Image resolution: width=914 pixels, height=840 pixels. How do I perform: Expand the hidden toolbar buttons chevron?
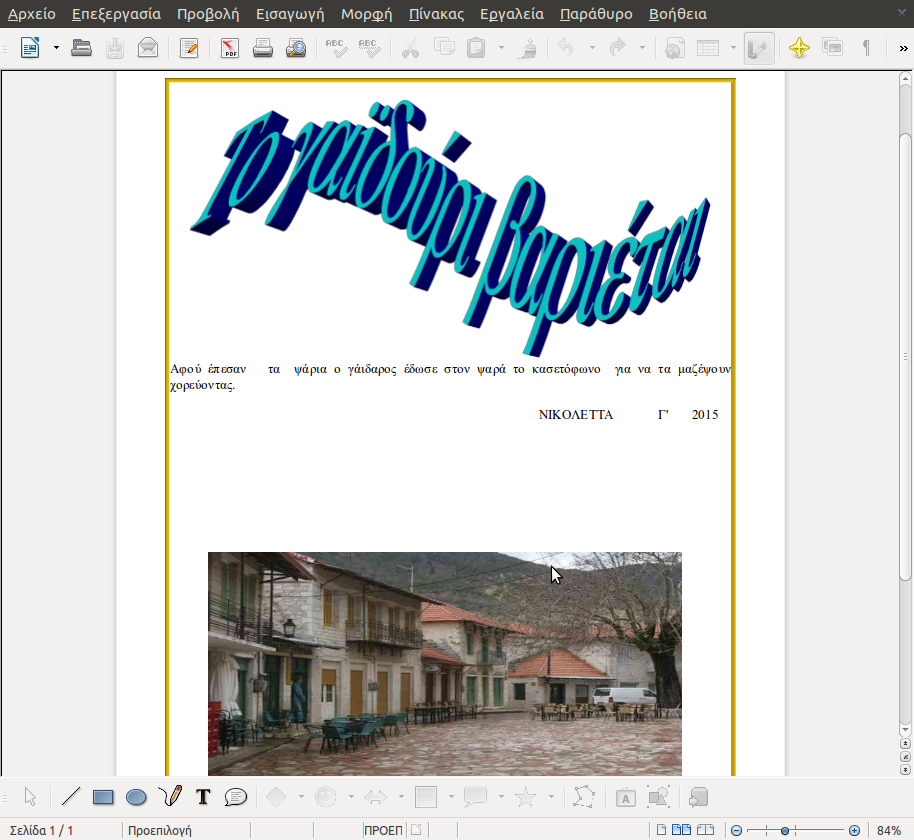pos(904,48)
